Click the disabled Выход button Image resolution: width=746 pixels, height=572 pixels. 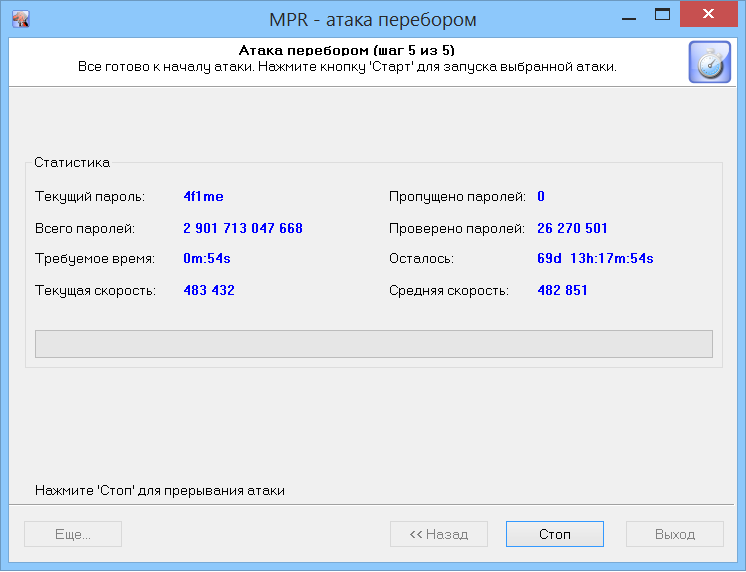click(675, 534)
